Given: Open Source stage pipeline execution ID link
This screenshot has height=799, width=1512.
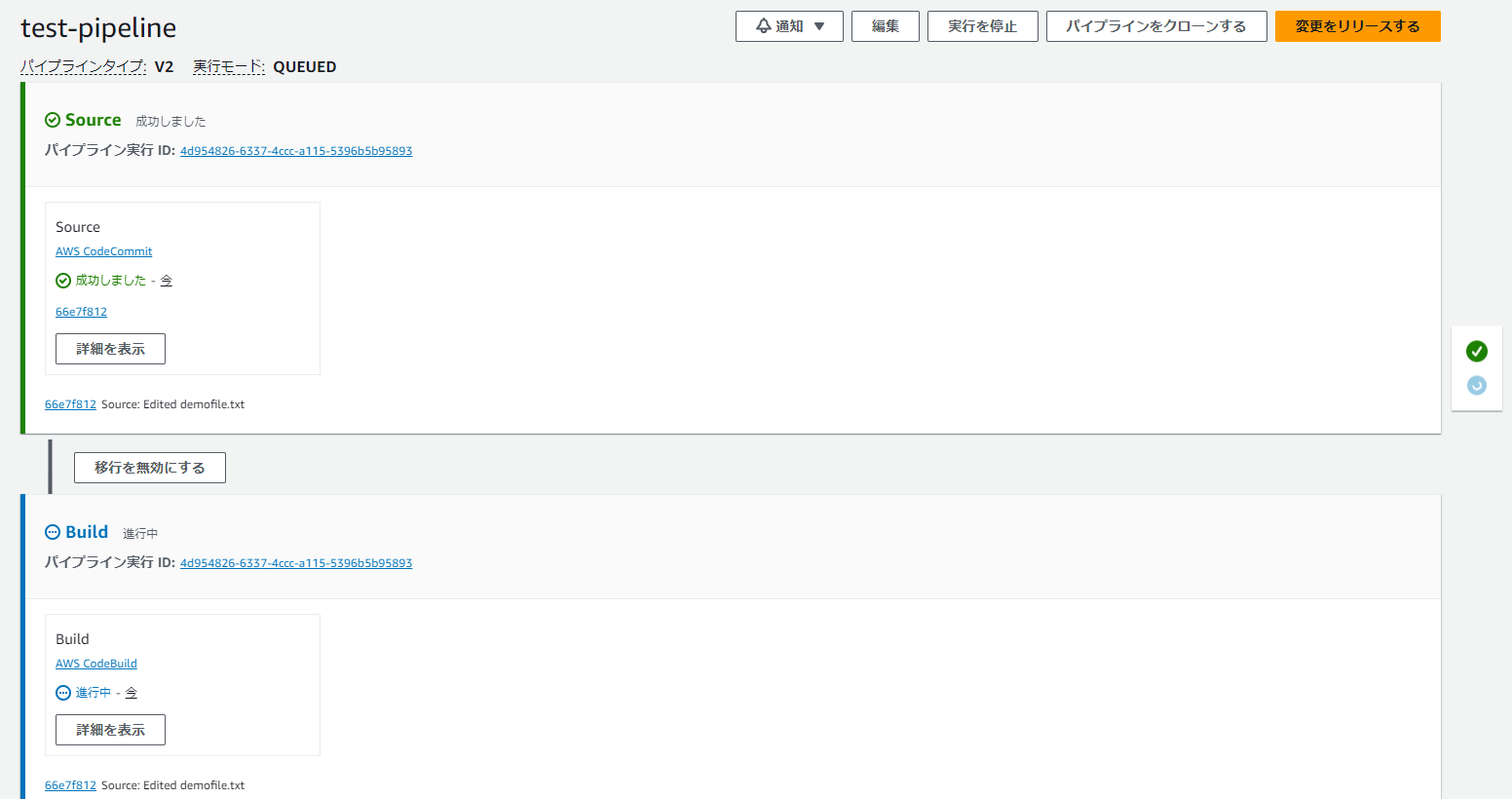Looking at the screenshot, I should pos(296,151).
